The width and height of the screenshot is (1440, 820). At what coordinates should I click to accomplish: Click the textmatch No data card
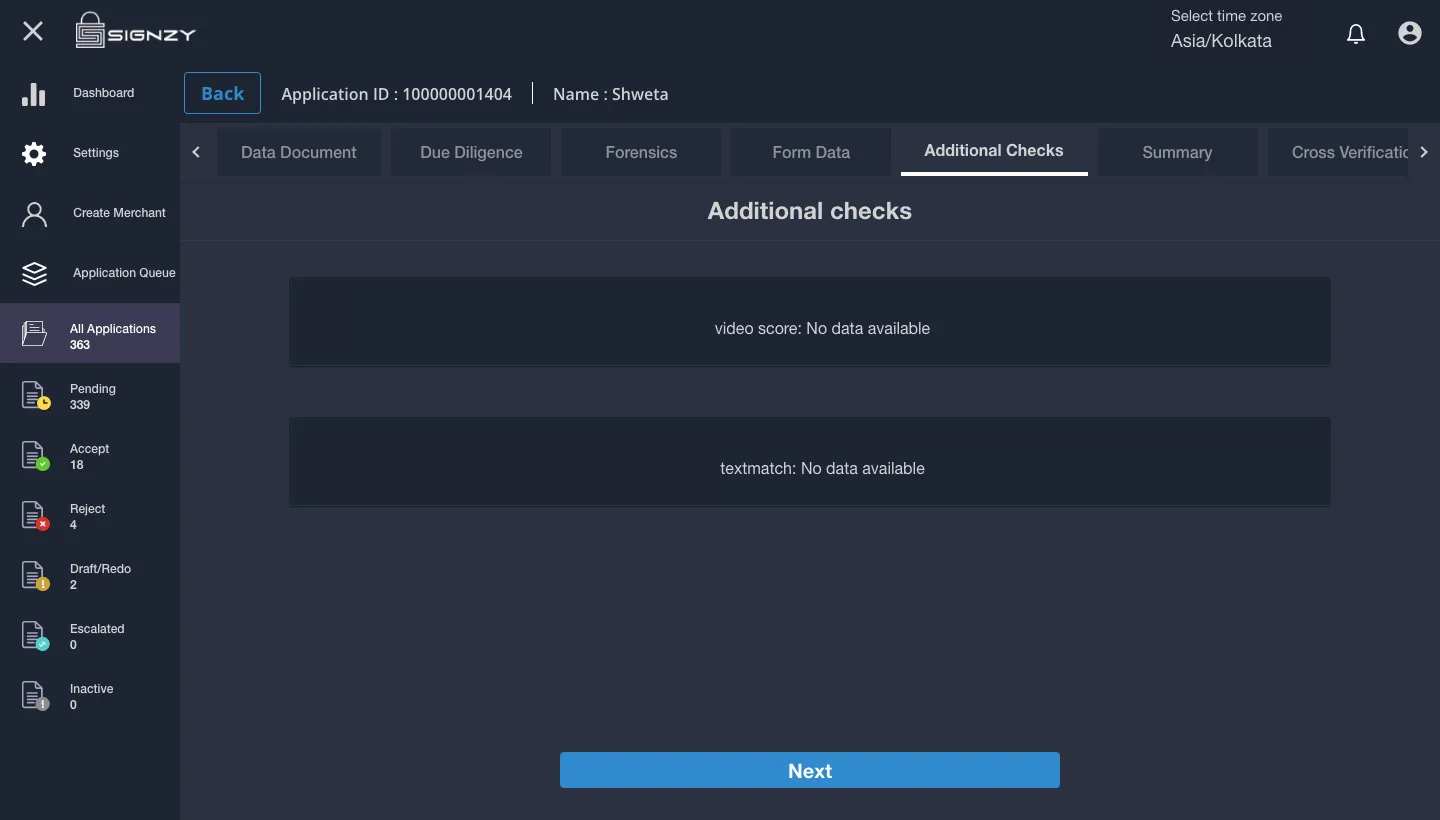pos(810,462)
